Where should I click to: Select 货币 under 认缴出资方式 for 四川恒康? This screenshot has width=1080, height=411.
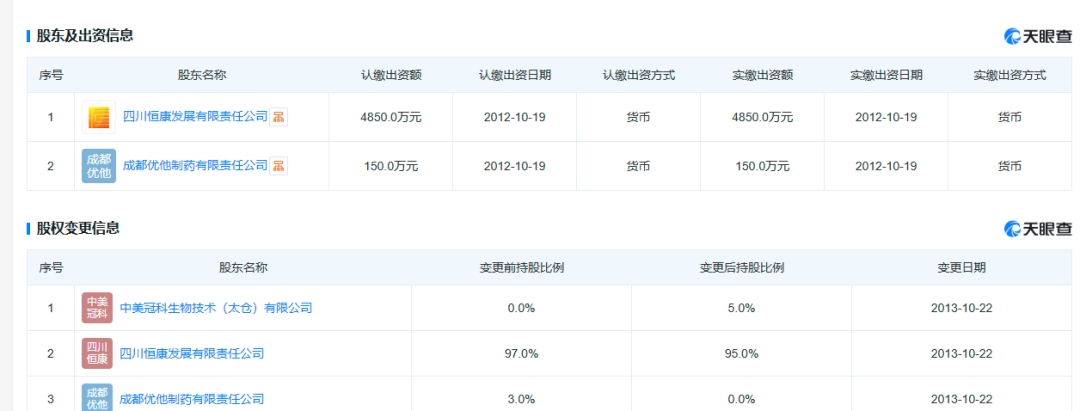coord(638,118)
